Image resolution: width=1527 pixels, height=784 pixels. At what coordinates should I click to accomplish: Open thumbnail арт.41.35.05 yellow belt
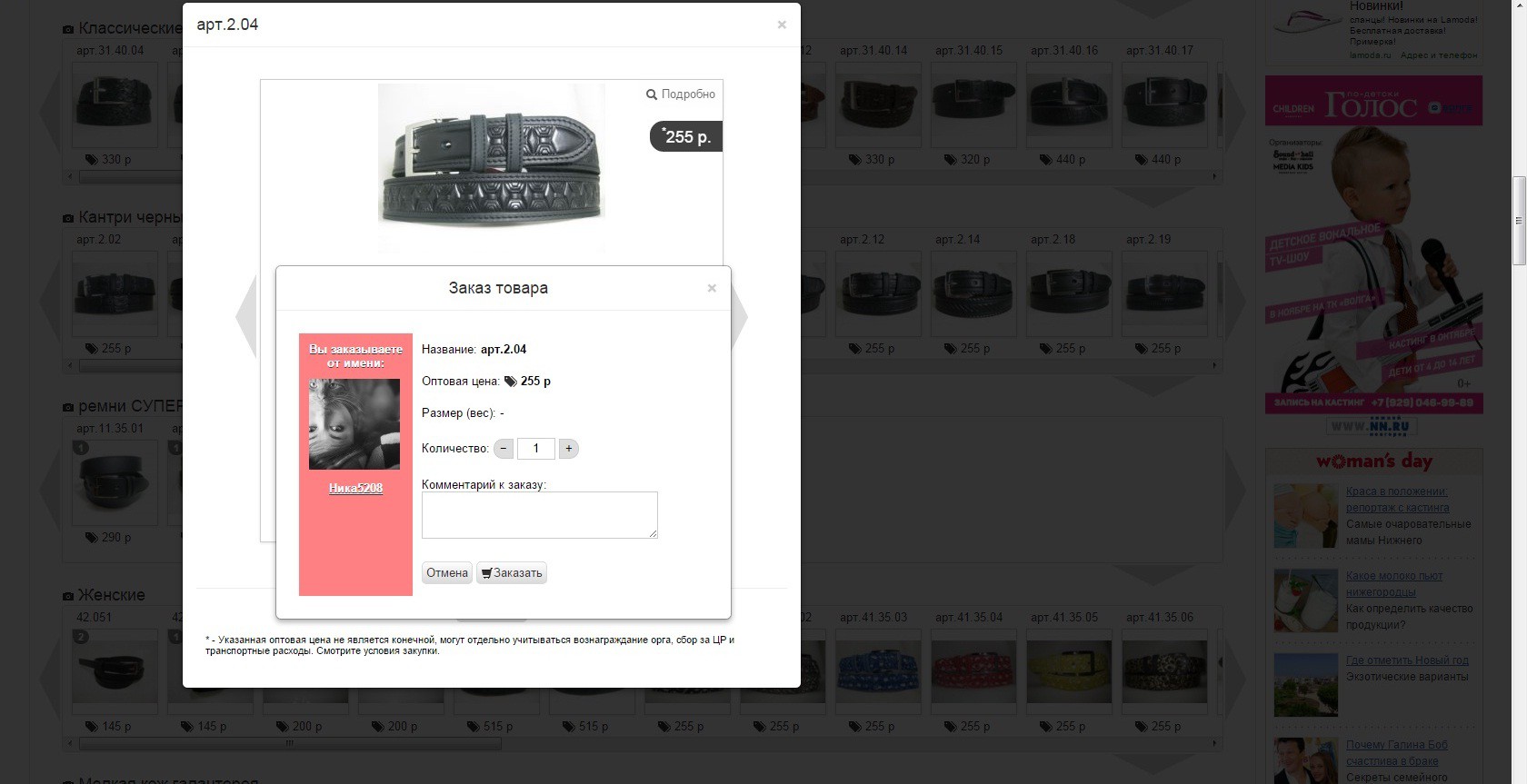[1069, 672]
